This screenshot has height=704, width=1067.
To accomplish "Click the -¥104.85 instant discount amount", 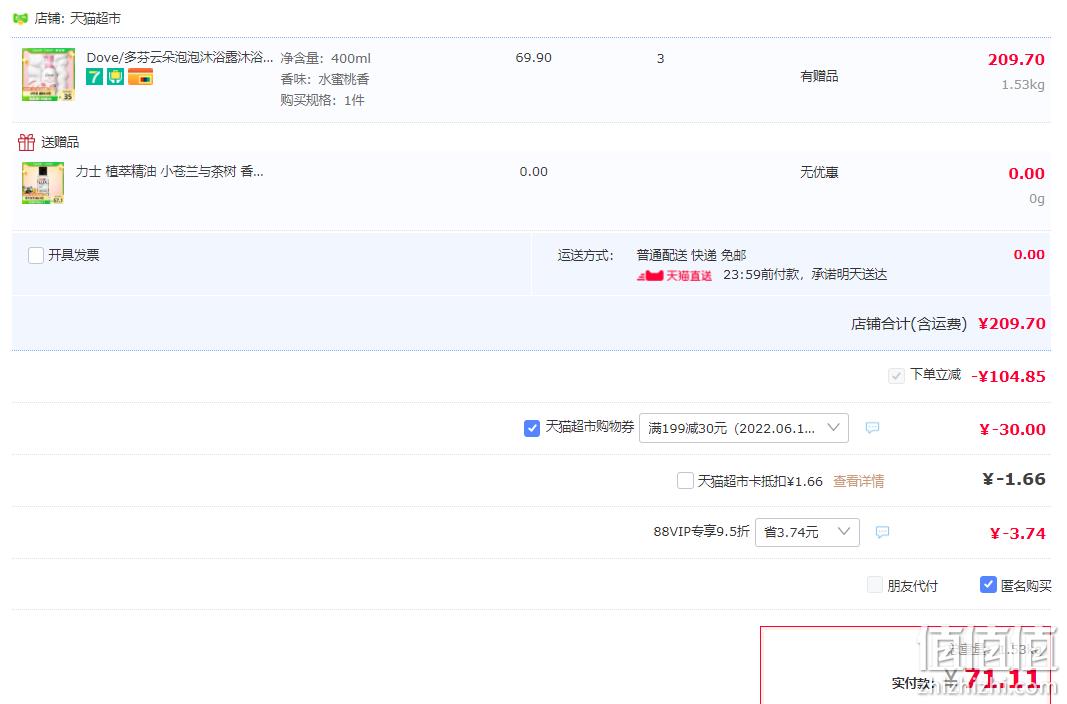I will 1008,377.
